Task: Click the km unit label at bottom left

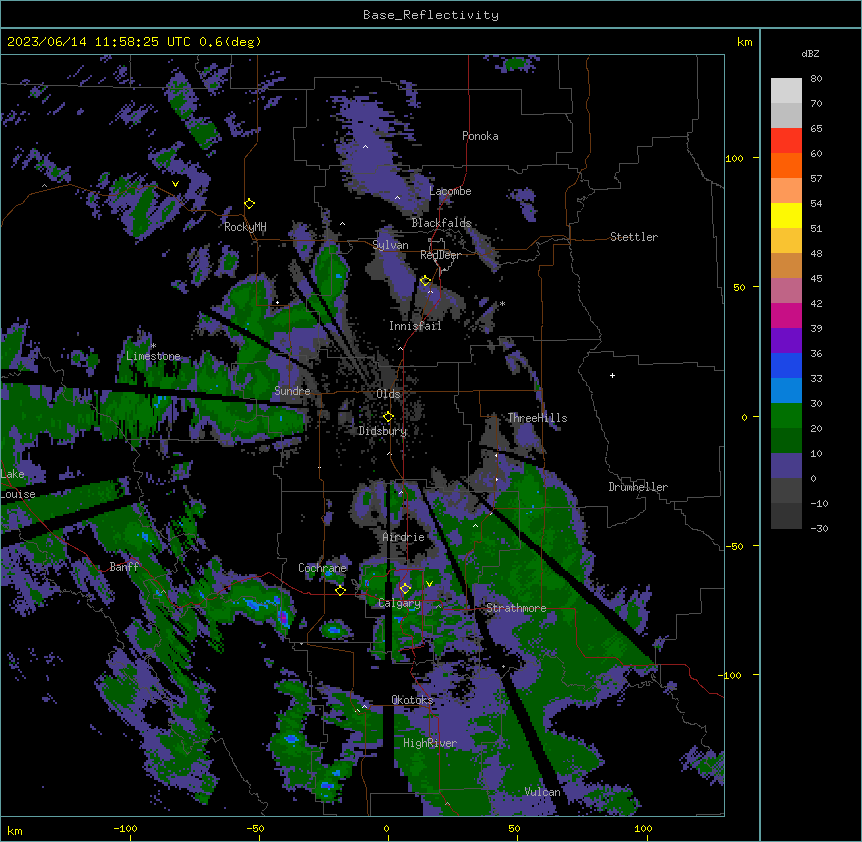Action: [x=15, y=831]
